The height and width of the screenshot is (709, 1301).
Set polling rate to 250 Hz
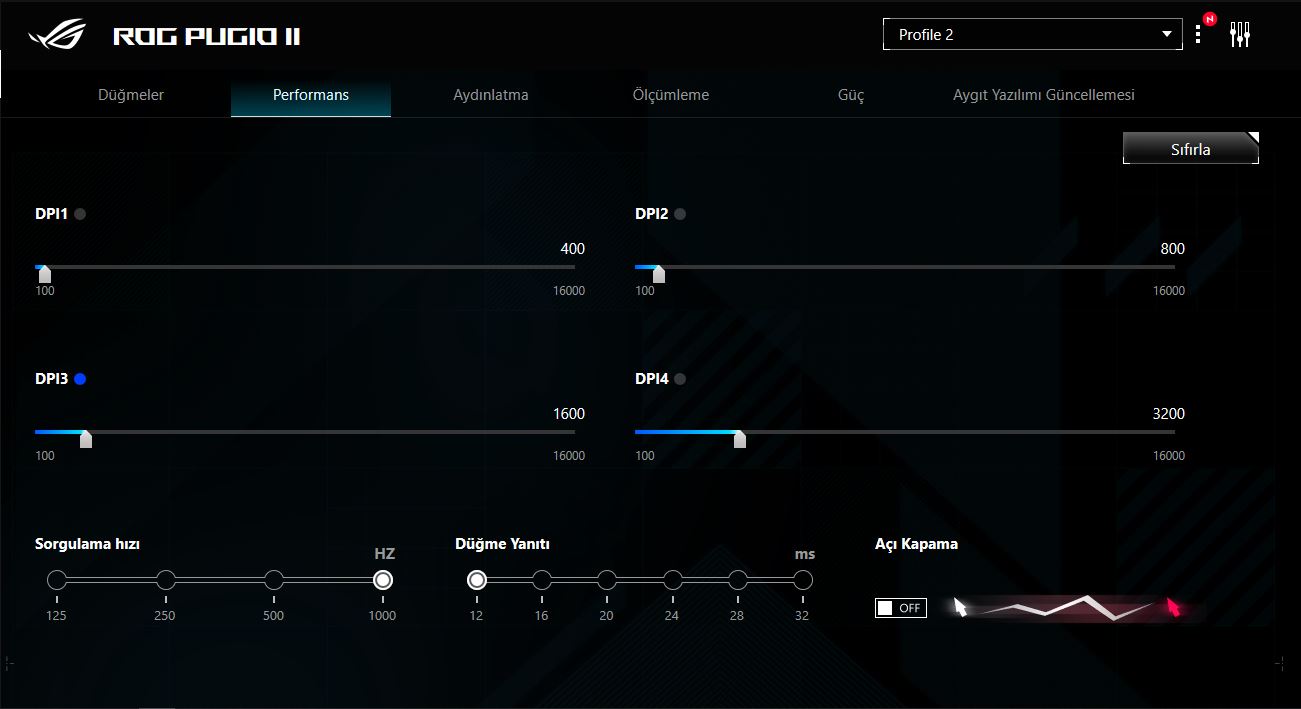coord(166,580)
